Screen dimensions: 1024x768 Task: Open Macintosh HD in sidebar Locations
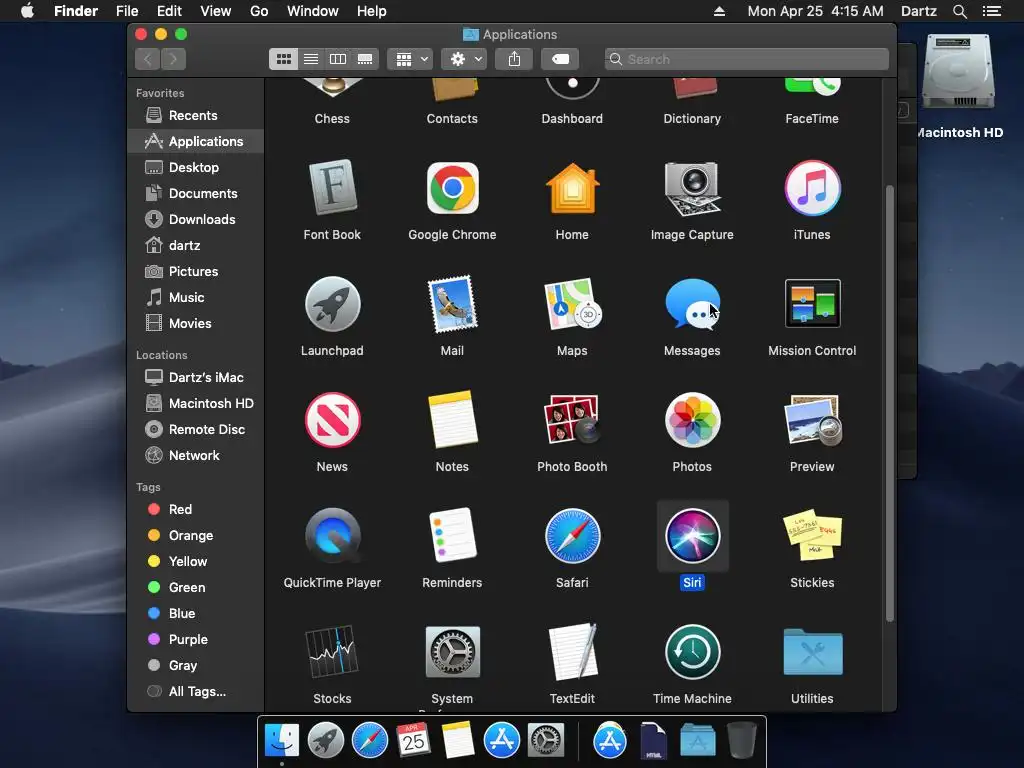pyautogui.click(x=196, y=404)
